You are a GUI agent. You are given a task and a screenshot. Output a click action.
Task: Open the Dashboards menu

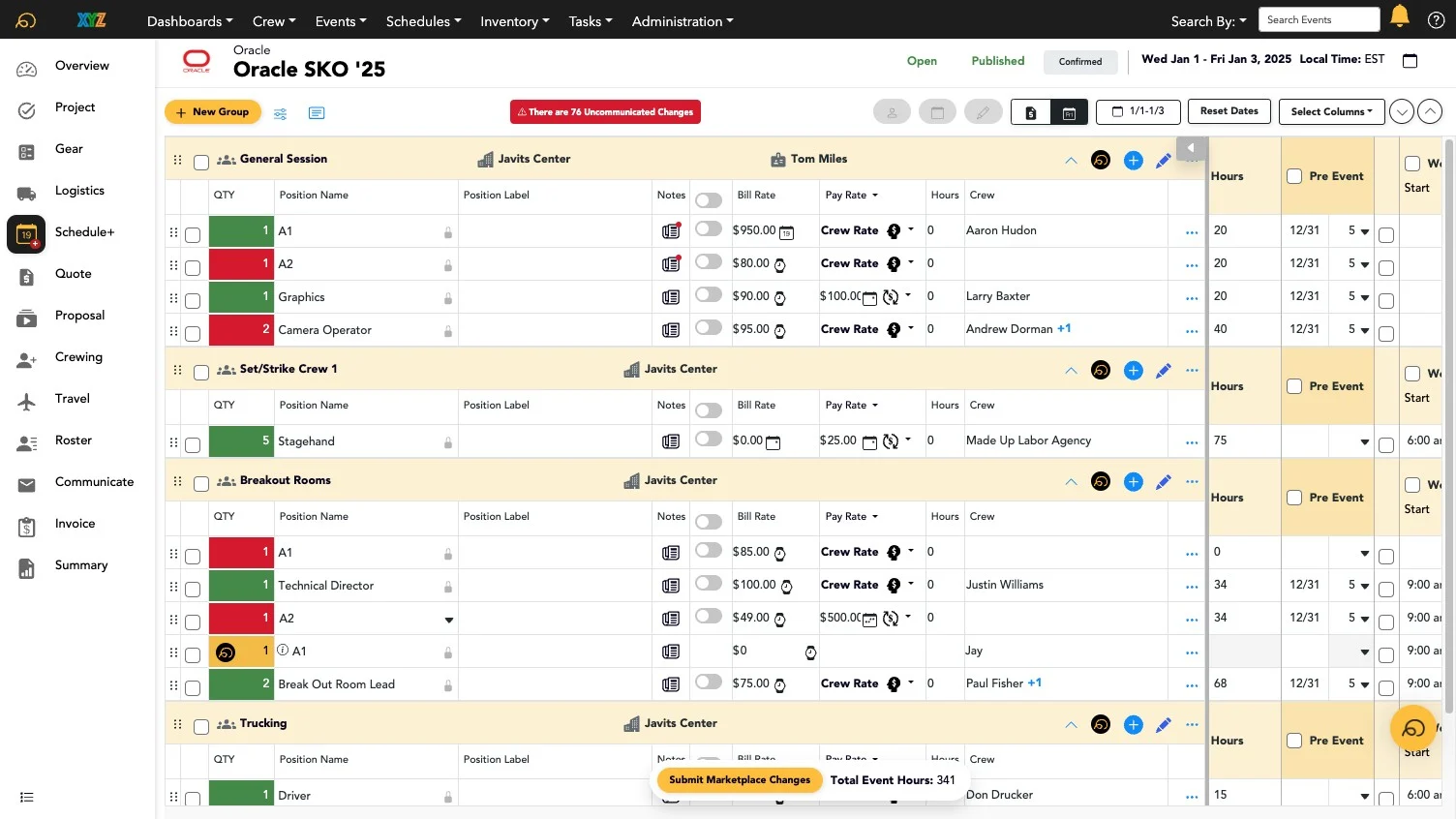click(x=190, y=21)
